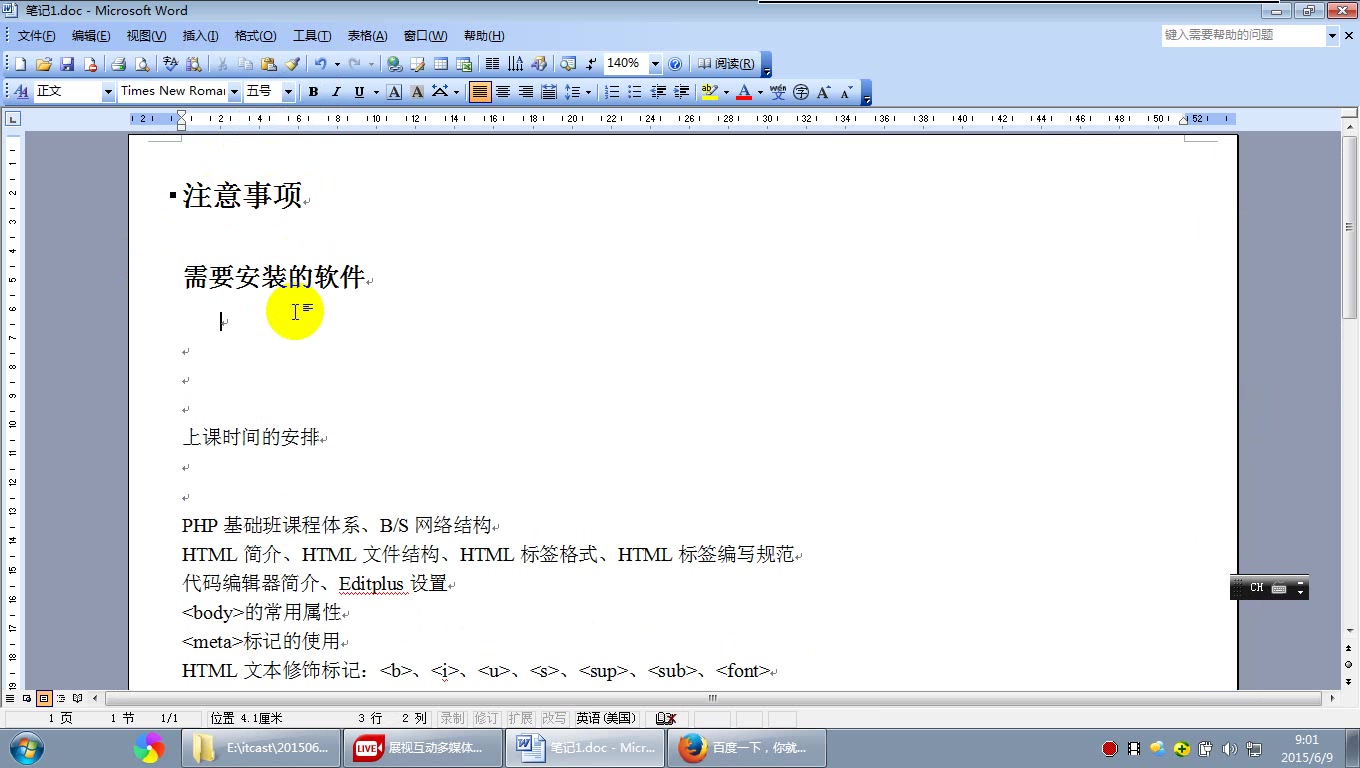This screenshot has width=1360, height=768.
Task: Open Styles and Formatting pane
Action: point(21,92)
